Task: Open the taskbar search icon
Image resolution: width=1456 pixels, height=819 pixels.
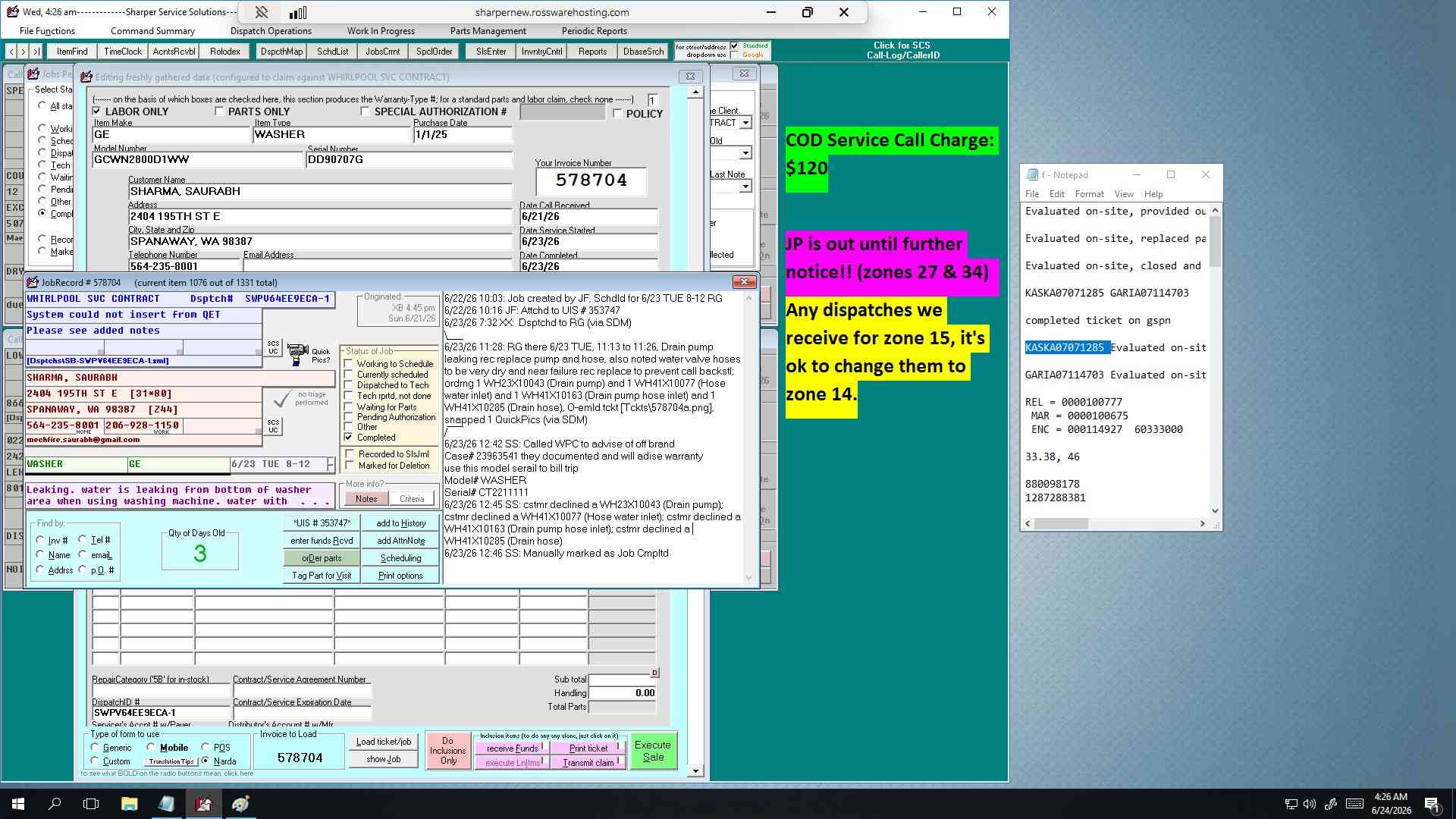Action: (x=55, y=804)
